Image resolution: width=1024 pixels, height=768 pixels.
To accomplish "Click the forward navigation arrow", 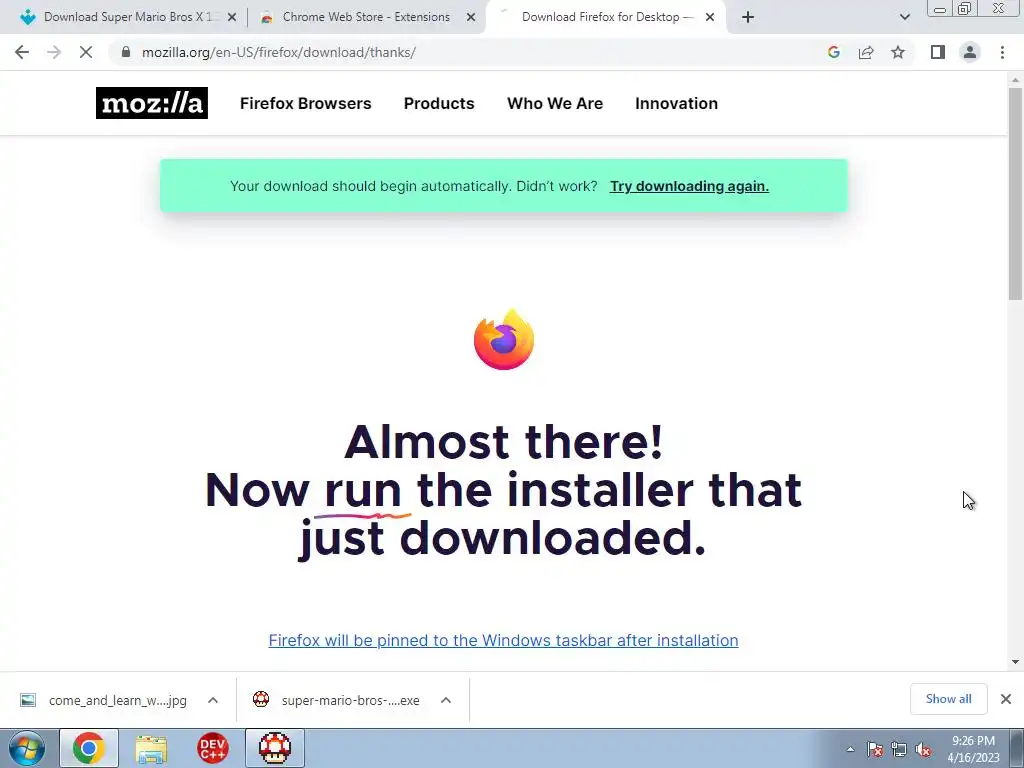I will (54, 52).
